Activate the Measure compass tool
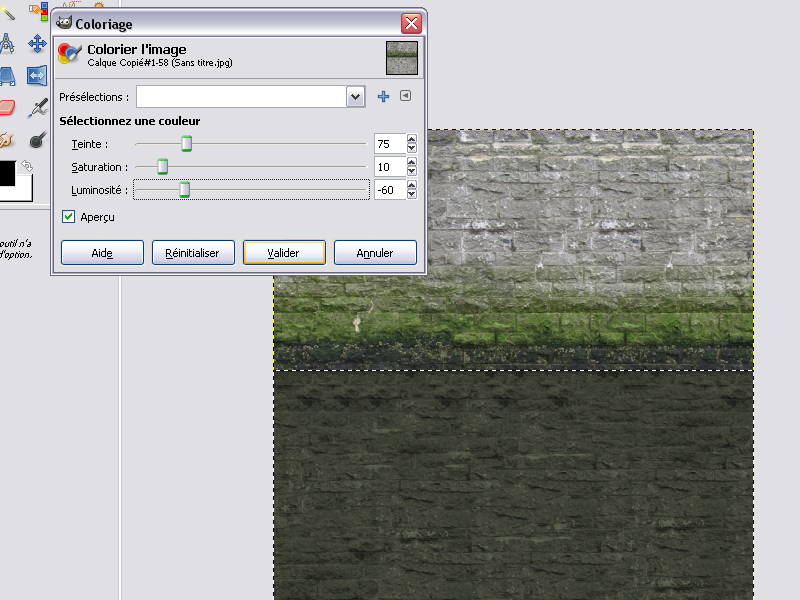This screenshot has width=800, height=600. coord(7,43)
